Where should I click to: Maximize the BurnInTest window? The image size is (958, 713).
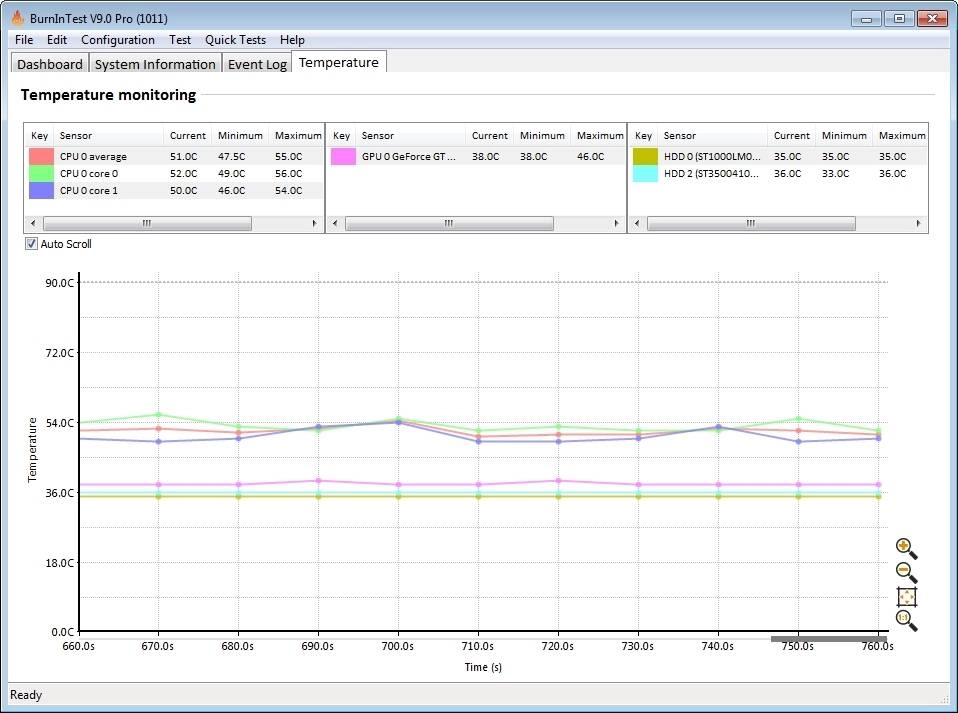pyautogui.click(x=899, y=18)
